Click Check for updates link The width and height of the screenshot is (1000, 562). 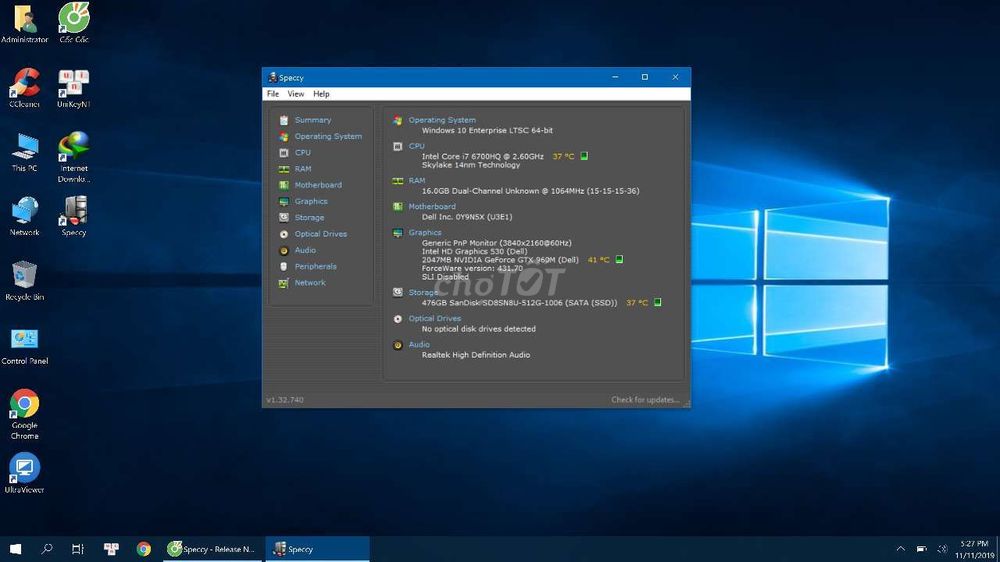point(645,400)
